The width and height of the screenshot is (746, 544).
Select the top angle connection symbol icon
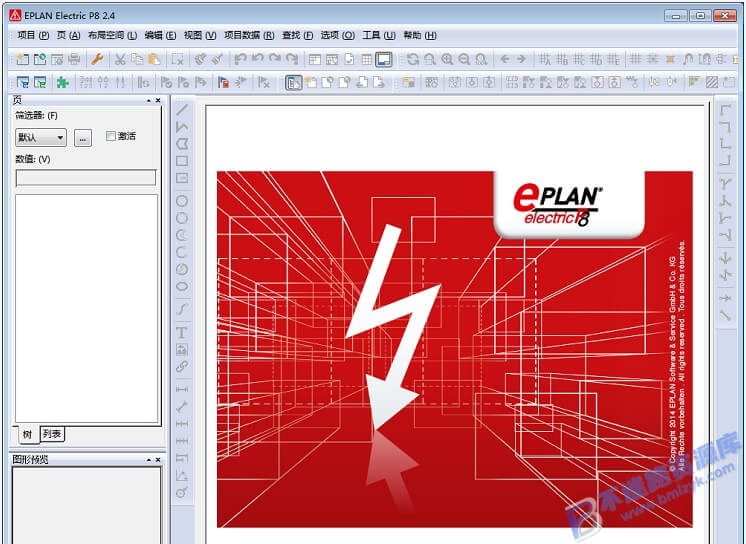(x=725, y=110)
